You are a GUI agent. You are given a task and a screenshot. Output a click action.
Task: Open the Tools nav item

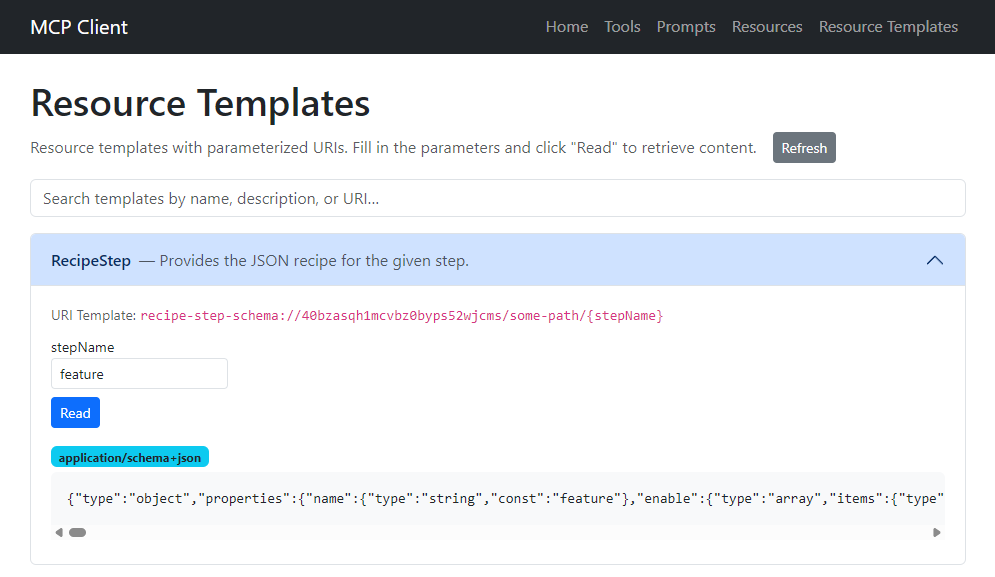pos(622,27)
